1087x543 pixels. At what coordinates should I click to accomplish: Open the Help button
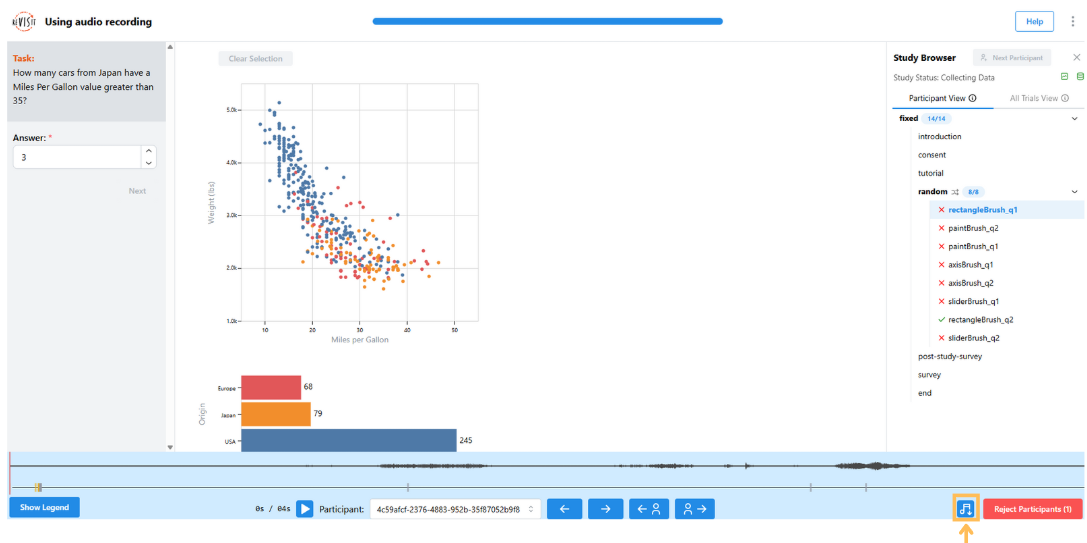1034,21
